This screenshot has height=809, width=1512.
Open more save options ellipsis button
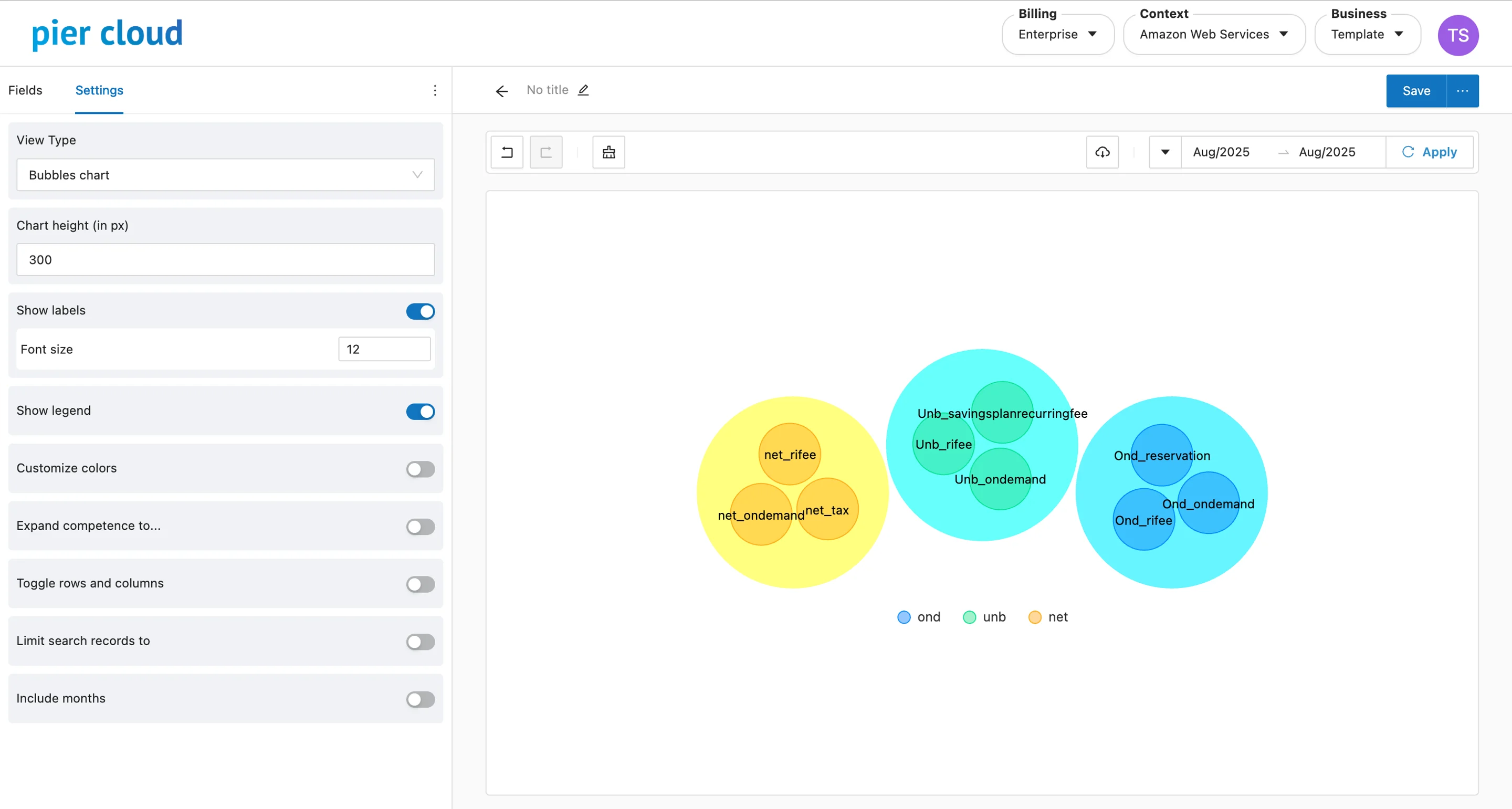(1462, 91)
